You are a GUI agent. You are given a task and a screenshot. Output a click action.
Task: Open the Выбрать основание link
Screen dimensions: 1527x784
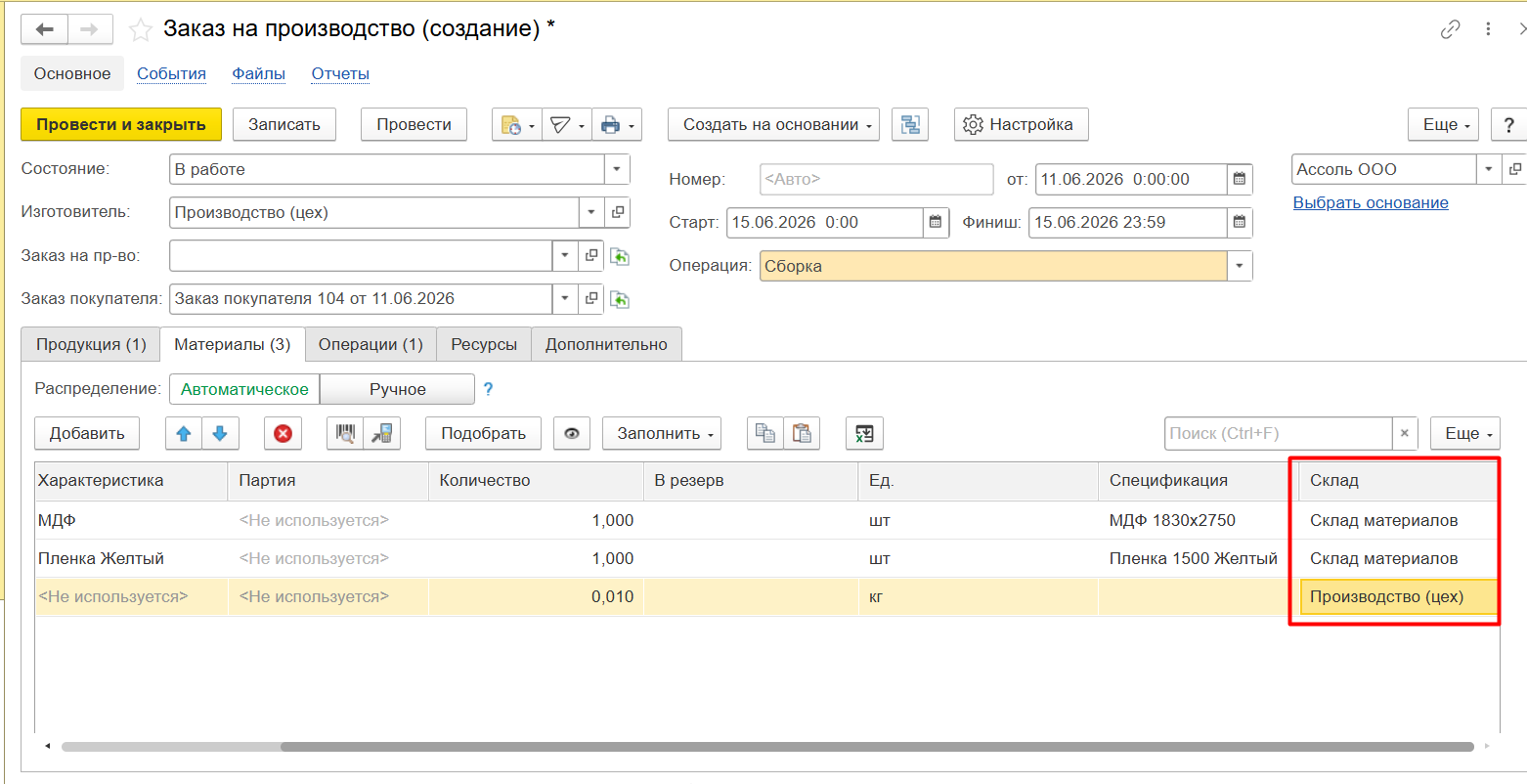(1371, 202)
